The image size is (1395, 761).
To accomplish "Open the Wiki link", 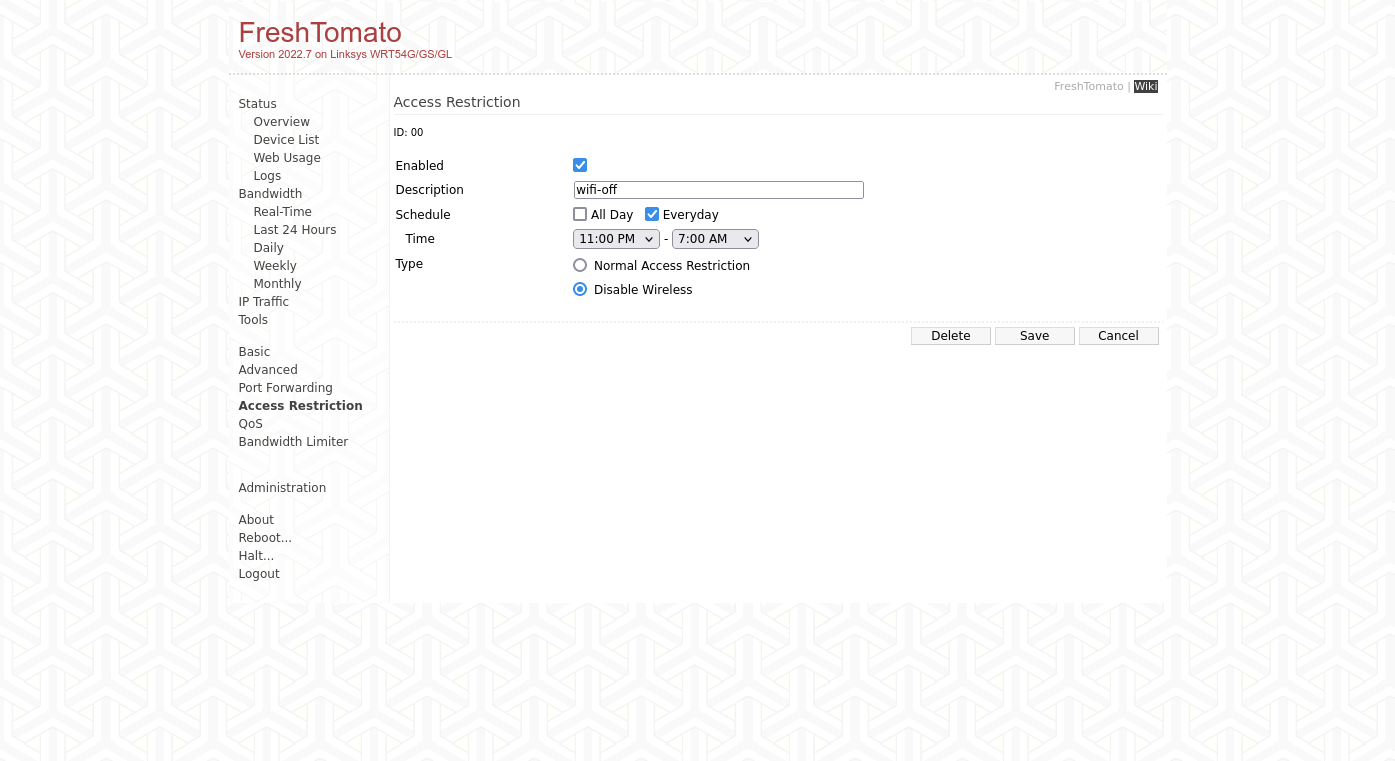I will (x=1146, y=87).
